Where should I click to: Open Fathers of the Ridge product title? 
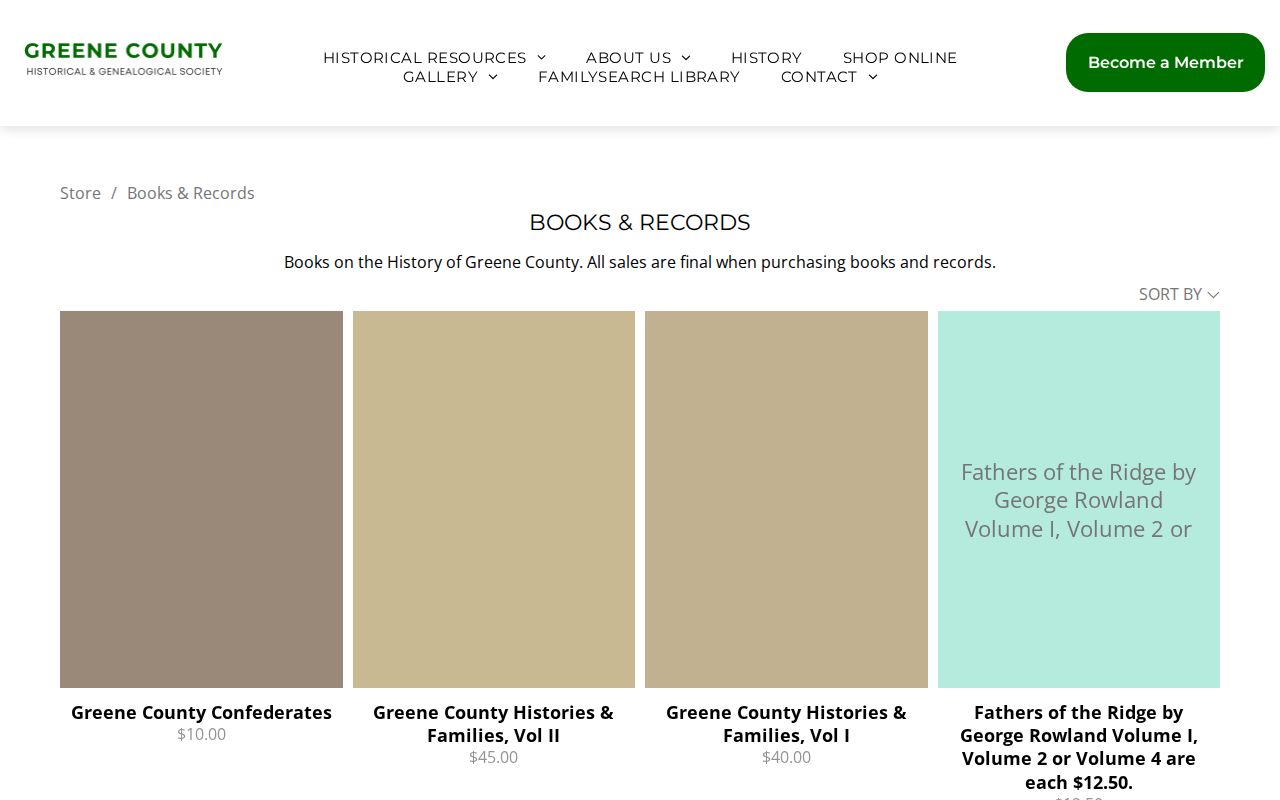click(1079, 747)
